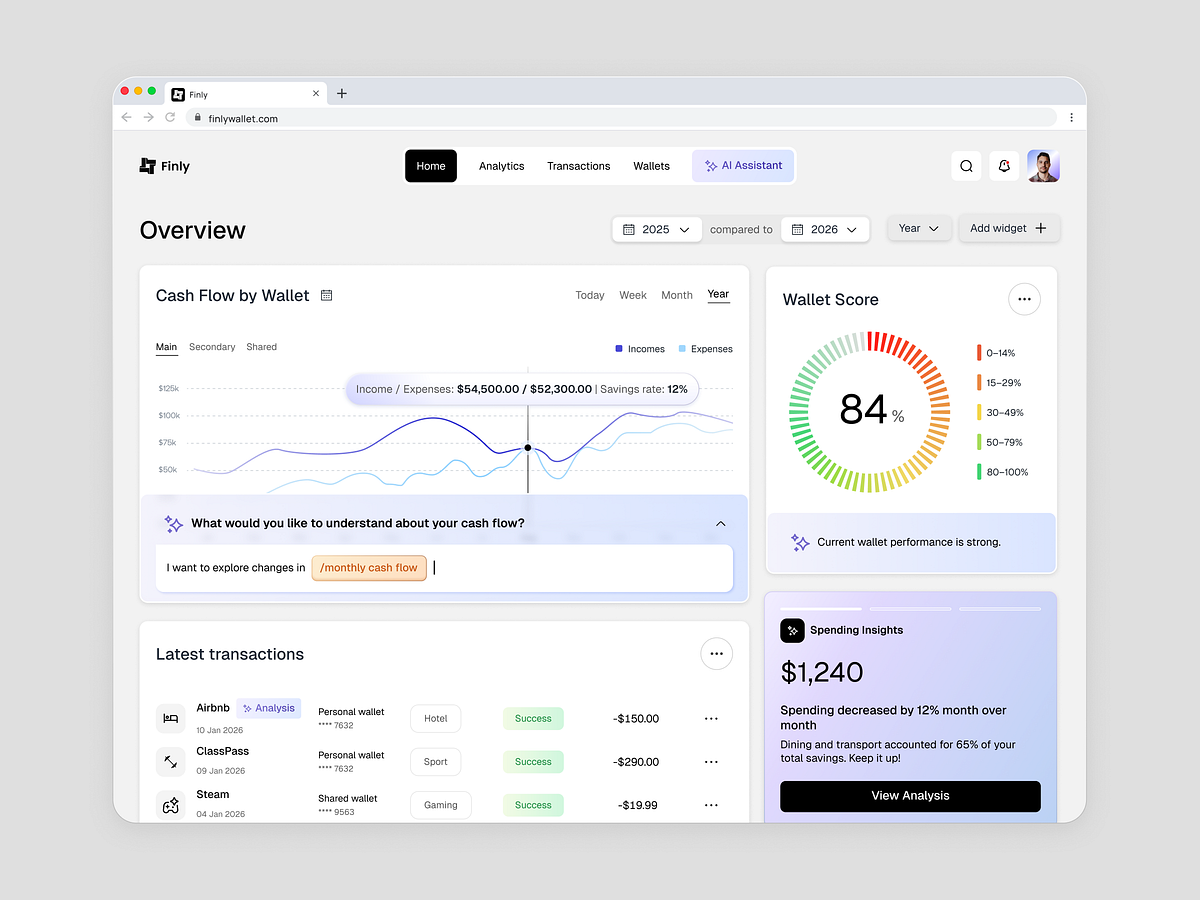
Task: Select the Month view in Cash Flow
Action: point(677,295)
